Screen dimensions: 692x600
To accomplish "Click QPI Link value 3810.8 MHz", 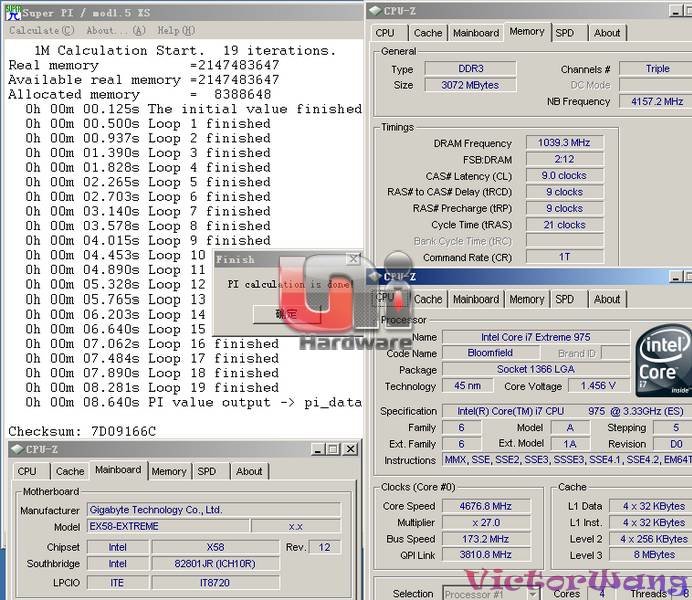I will click(x=486, y=555).
